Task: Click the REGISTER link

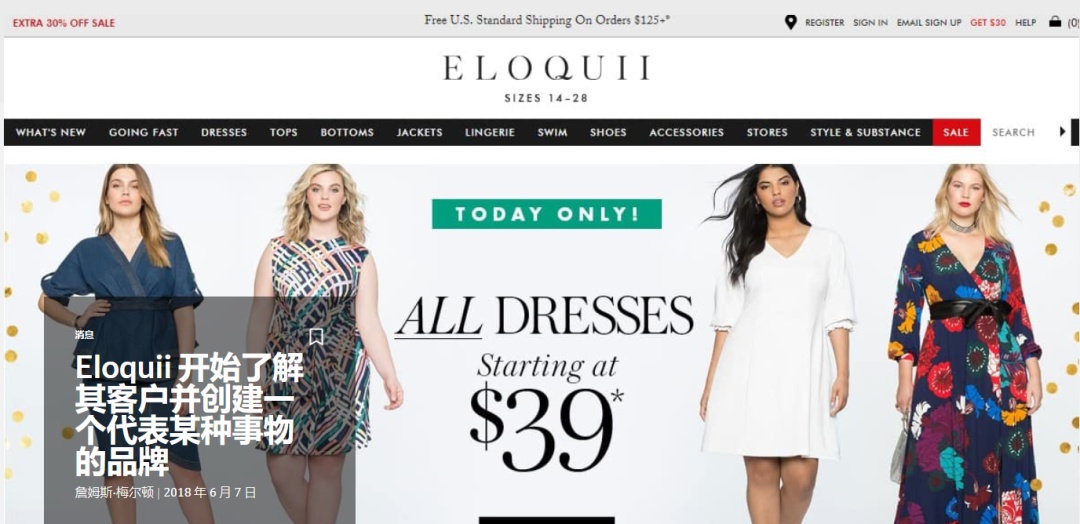Action: (824, 23)
